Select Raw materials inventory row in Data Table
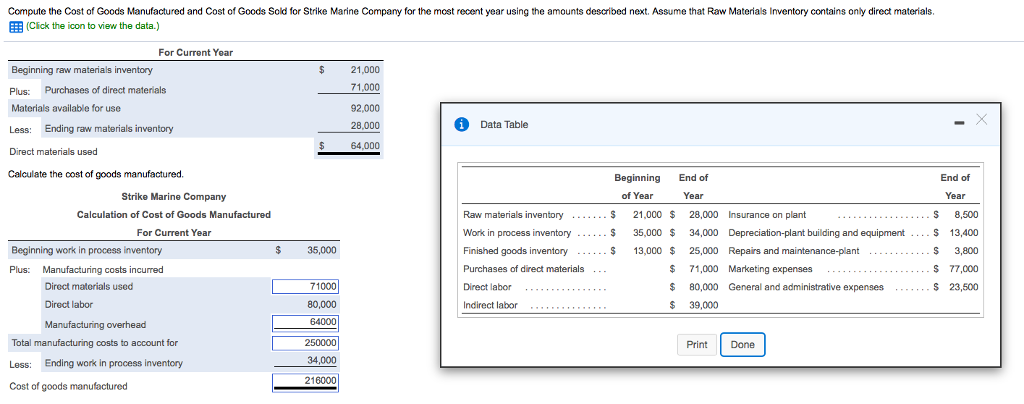The height and width of the screenshot is (404, 1024). (x=591, y=215)
